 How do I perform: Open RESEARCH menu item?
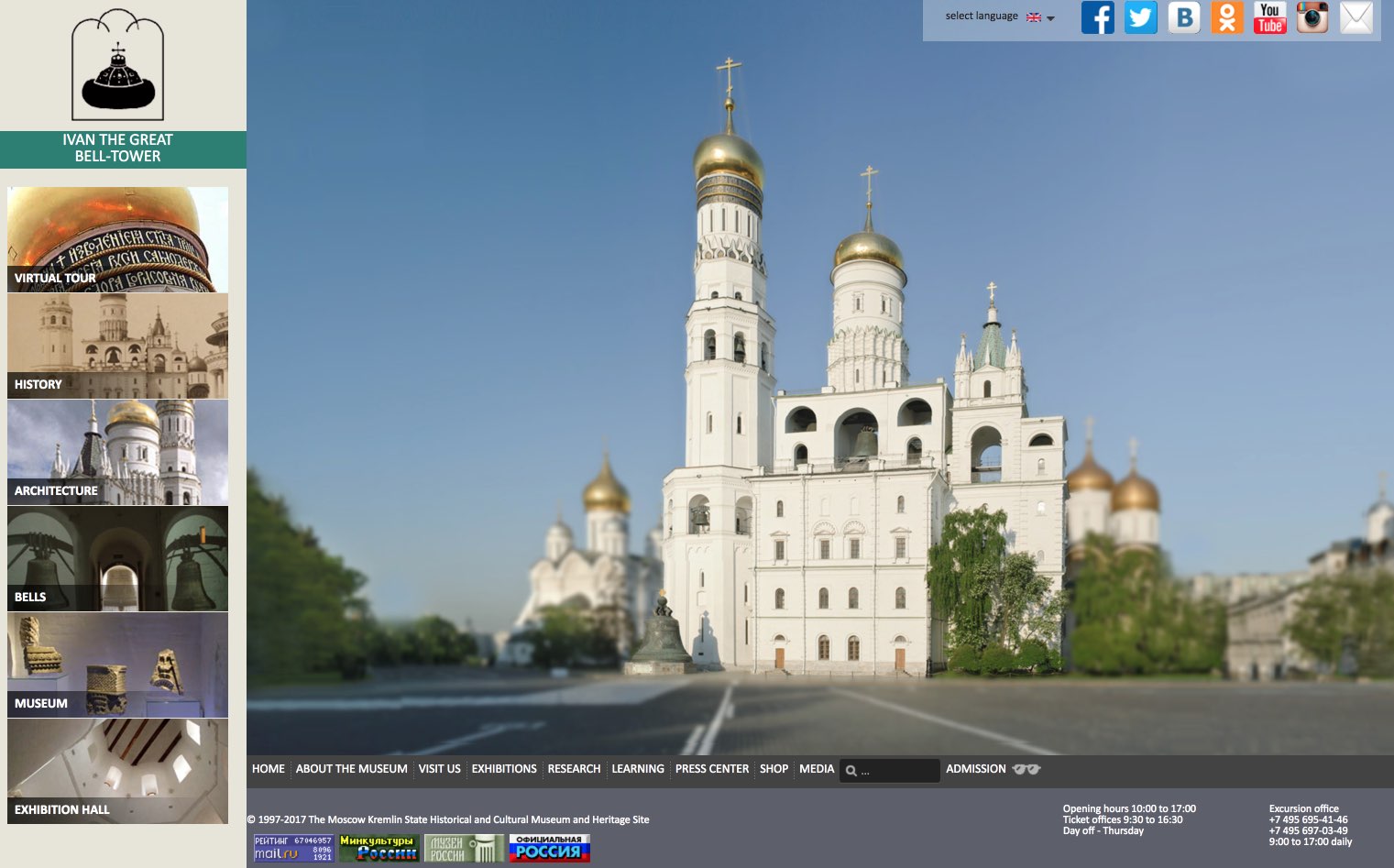(575, 769)
